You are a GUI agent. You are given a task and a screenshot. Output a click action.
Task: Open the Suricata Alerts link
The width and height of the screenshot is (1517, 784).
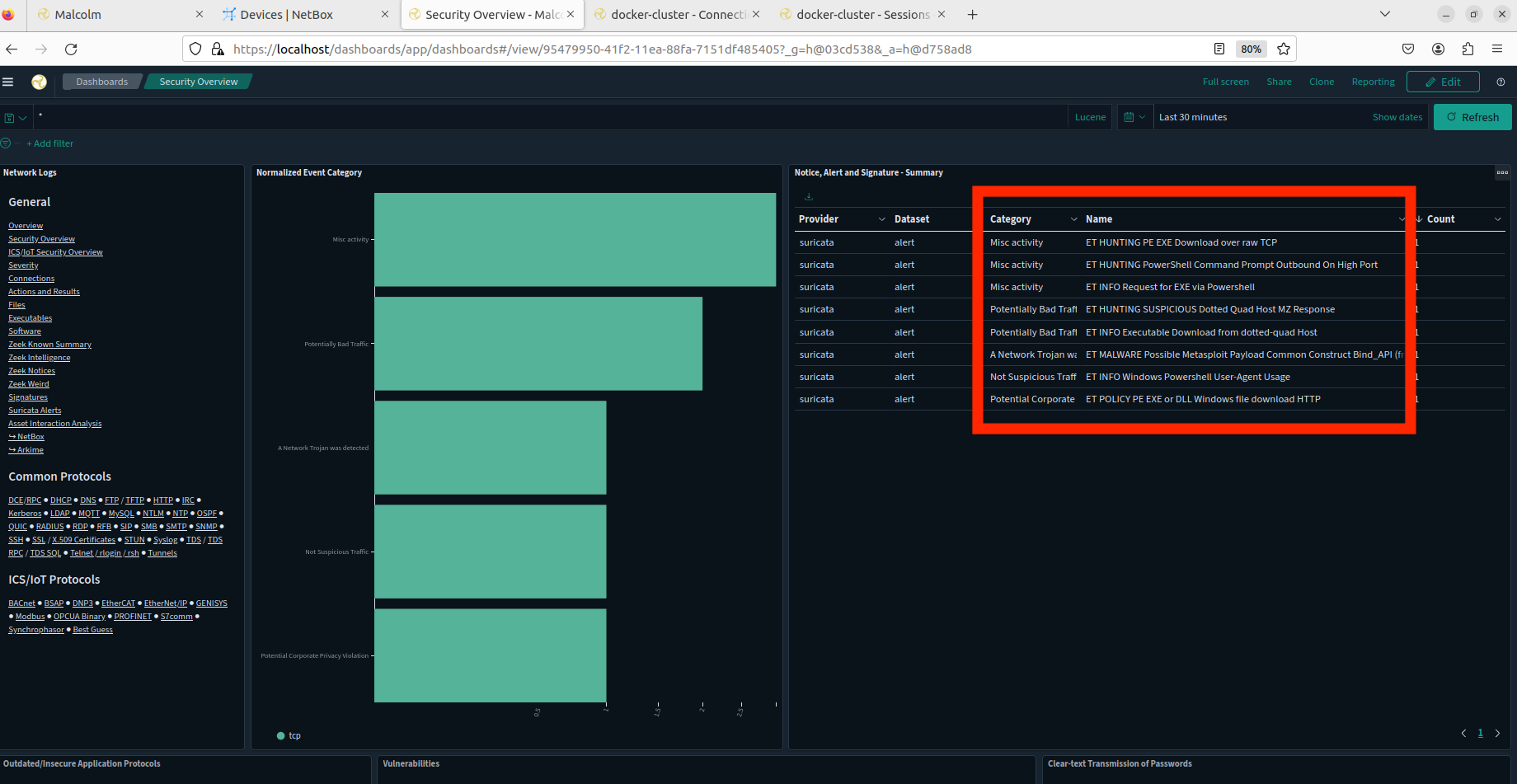pos(35,411)
